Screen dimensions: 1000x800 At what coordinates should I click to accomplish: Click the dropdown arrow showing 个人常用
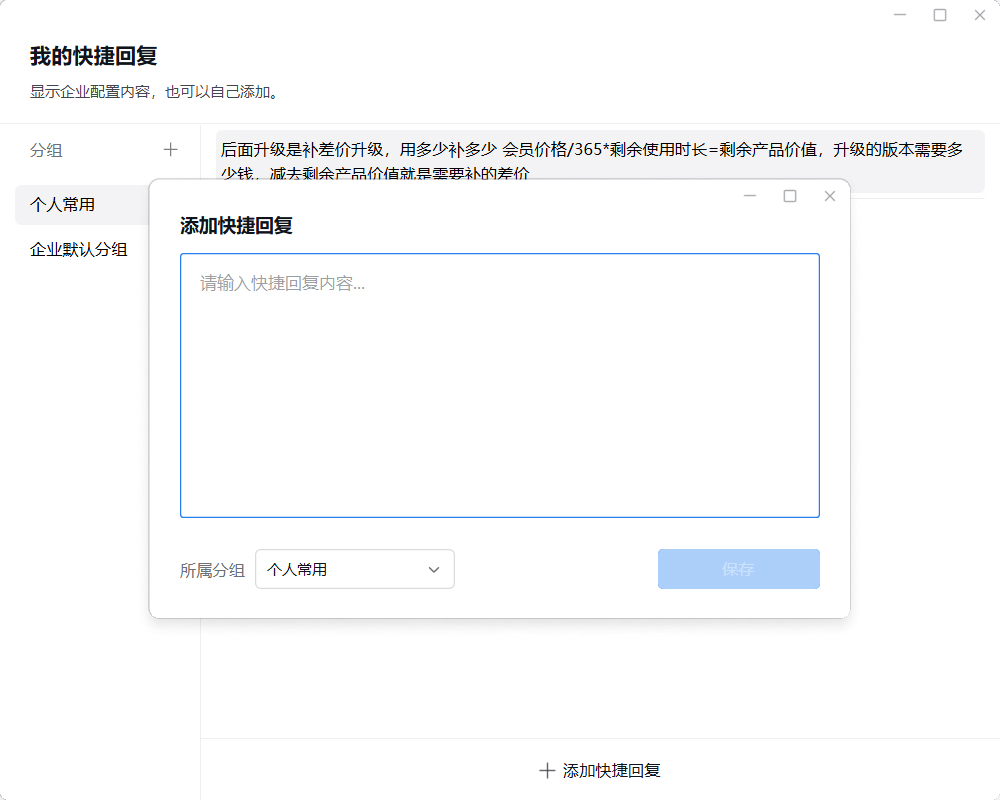(x=434, y=568)
